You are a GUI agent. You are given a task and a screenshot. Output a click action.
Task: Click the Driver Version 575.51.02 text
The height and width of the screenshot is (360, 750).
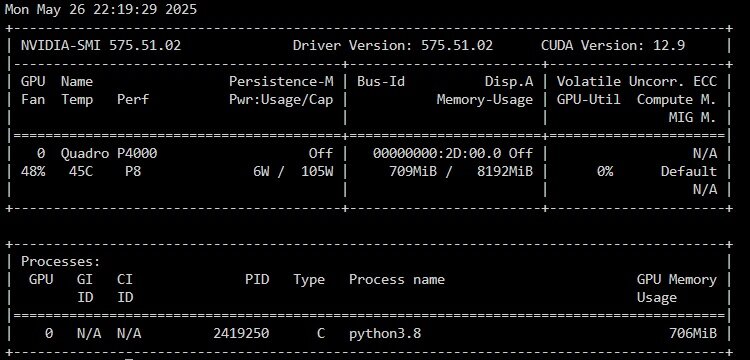pyautogui.click(x=393, y=46)
